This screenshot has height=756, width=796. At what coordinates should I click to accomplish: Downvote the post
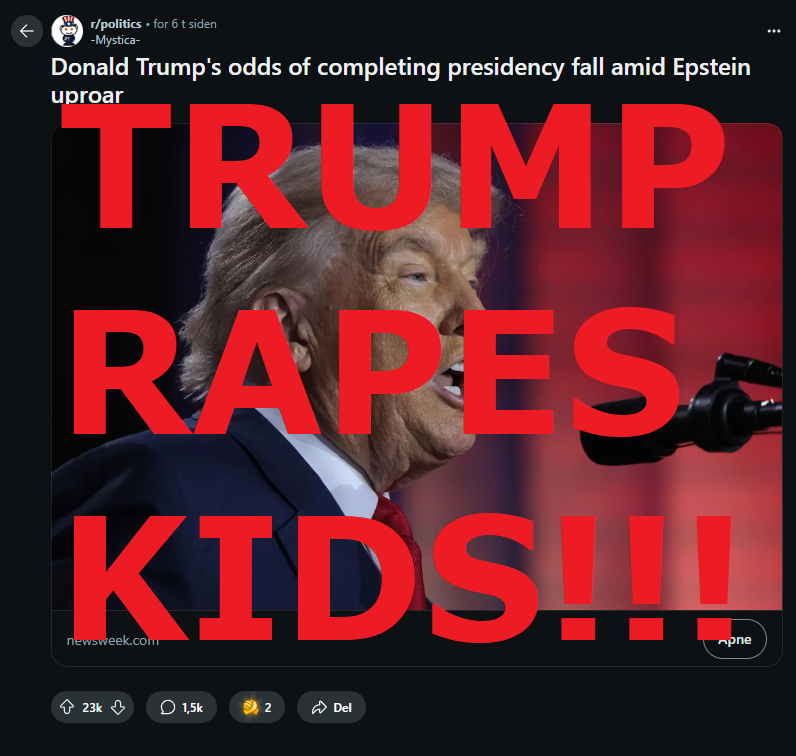pyautogui.click(x=118, y=707)
